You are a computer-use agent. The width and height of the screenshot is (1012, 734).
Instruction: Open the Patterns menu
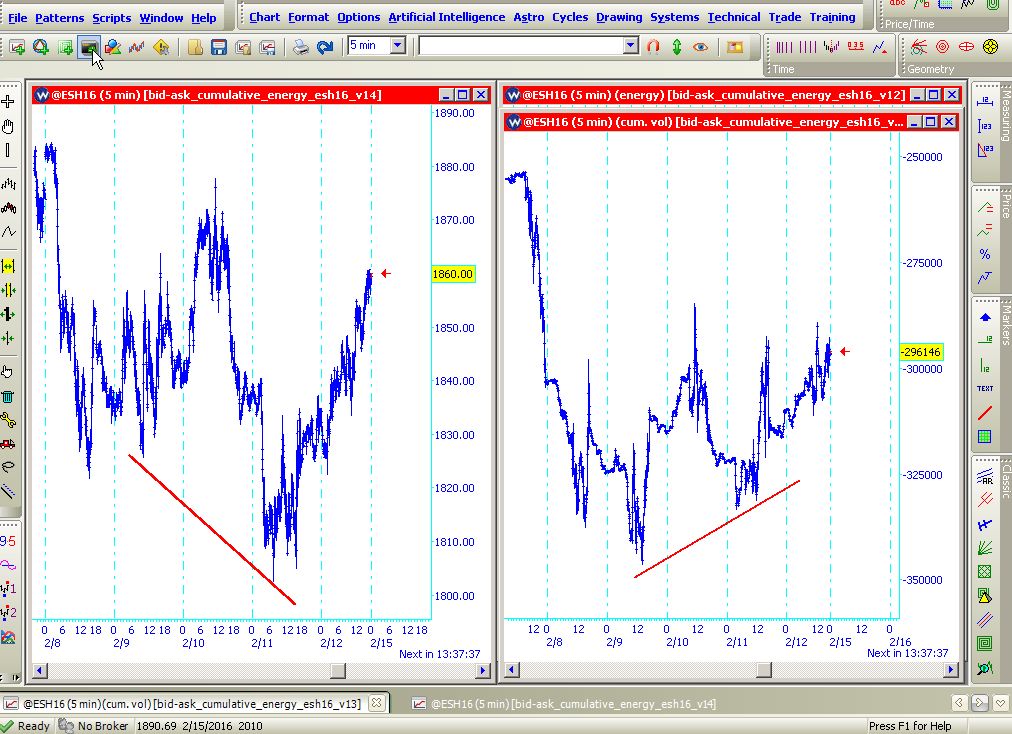59,17
